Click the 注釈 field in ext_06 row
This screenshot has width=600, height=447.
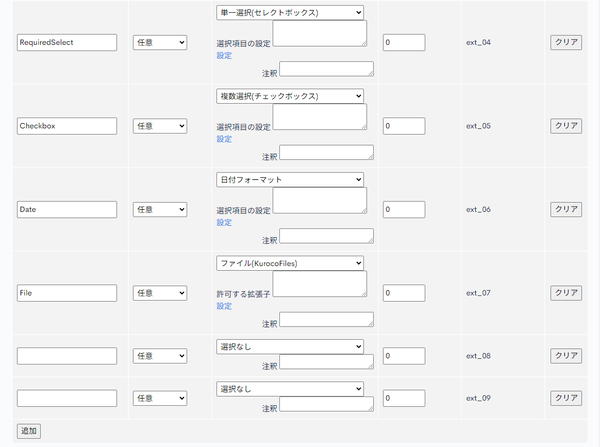point(326,236)
